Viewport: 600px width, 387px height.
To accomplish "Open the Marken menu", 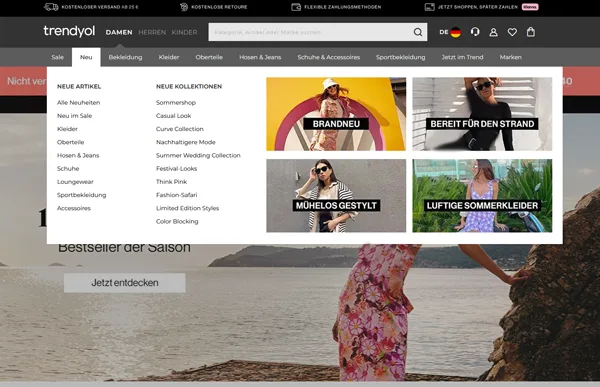I will pyautogui.click(x=510, y=57).
